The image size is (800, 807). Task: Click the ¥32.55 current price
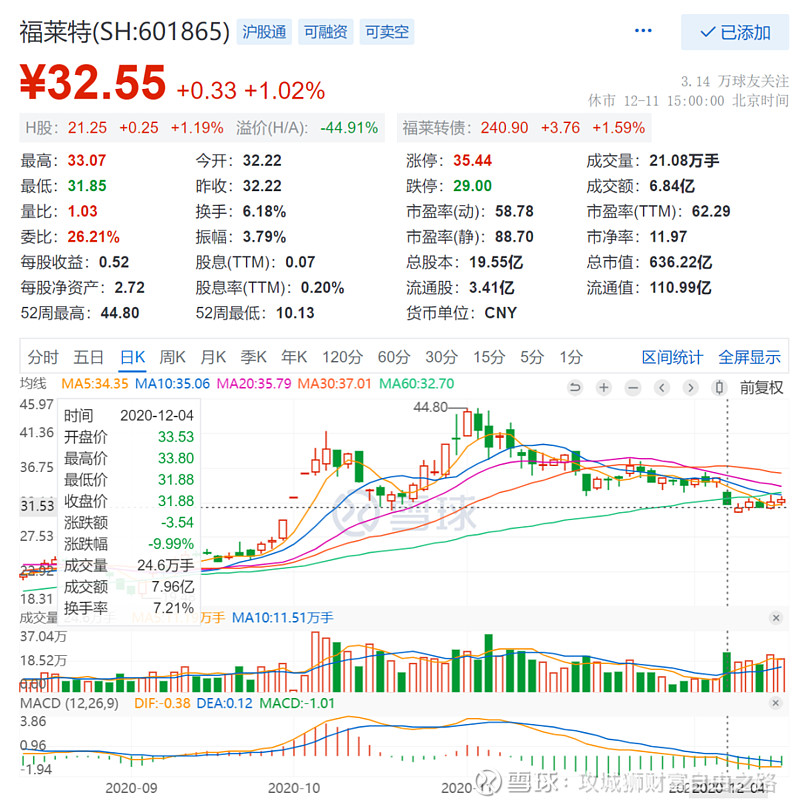click(x=93, y=82)
